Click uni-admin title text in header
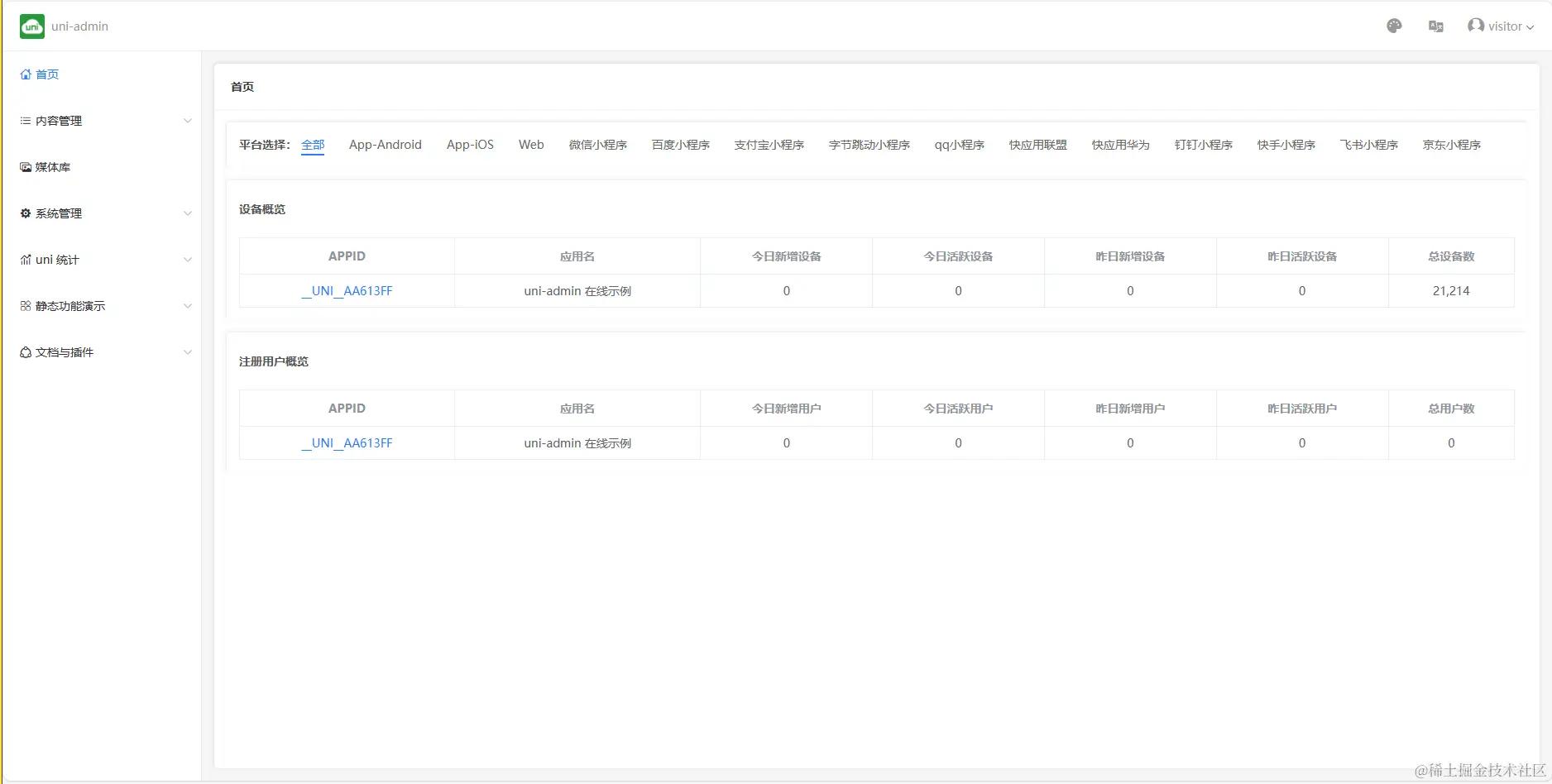This screenshot has width=1552, height=784. [x=79, y=26]
